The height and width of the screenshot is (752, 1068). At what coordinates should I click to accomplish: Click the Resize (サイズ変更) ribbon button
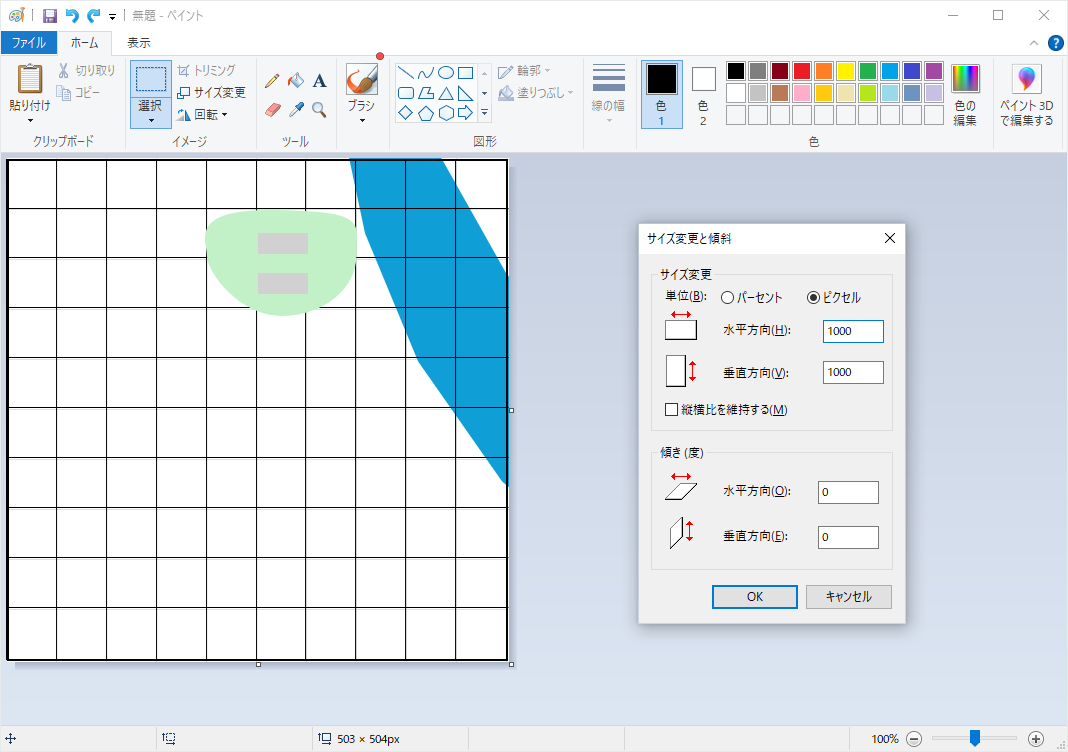point(211,93)
